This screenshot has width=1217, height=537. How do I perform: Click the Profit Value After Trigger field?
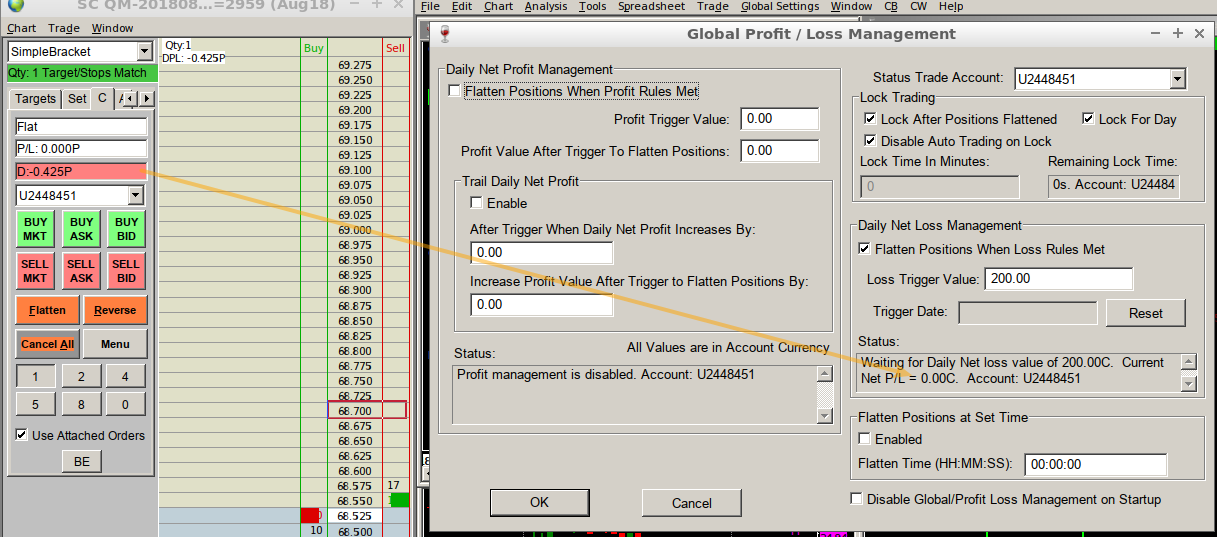(779, 151)
